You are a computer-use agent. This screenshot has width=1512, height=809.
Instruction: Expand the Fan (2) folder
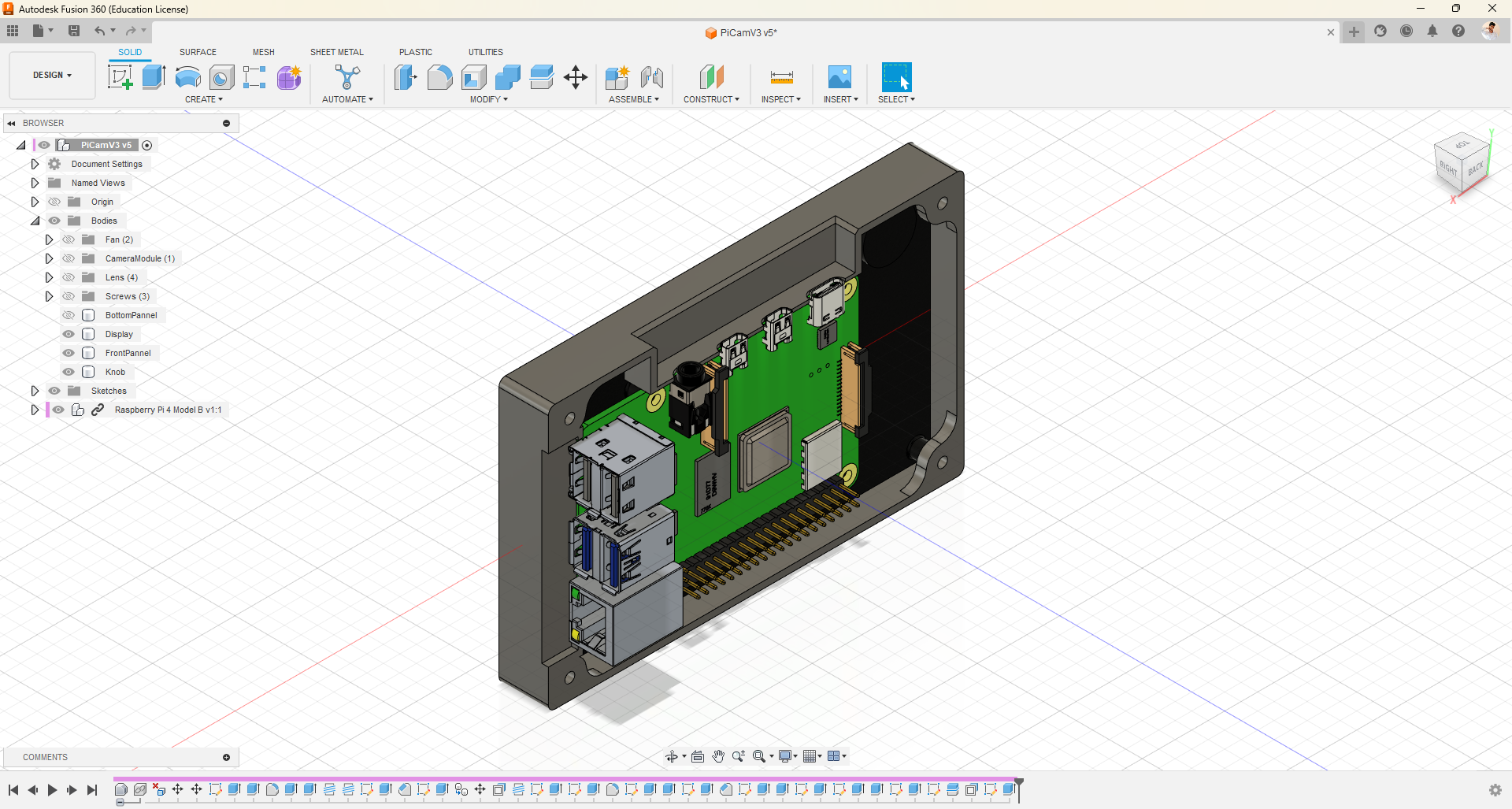(x=49, y=239)
